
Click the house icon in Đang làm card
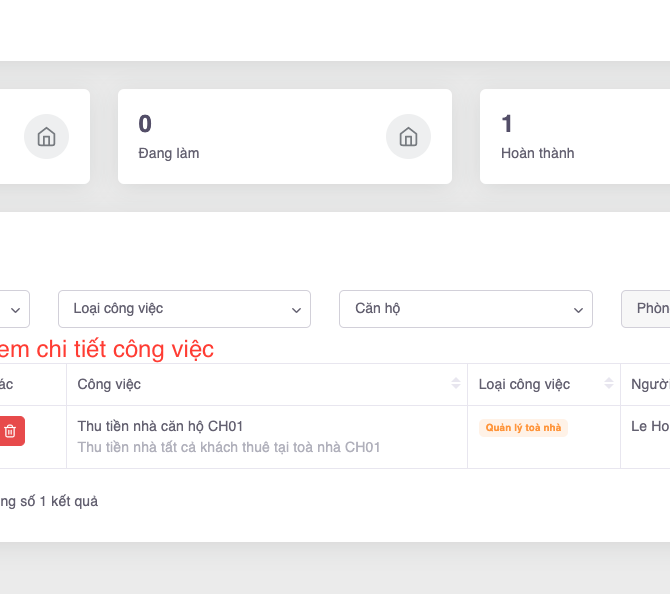point(408,137)
